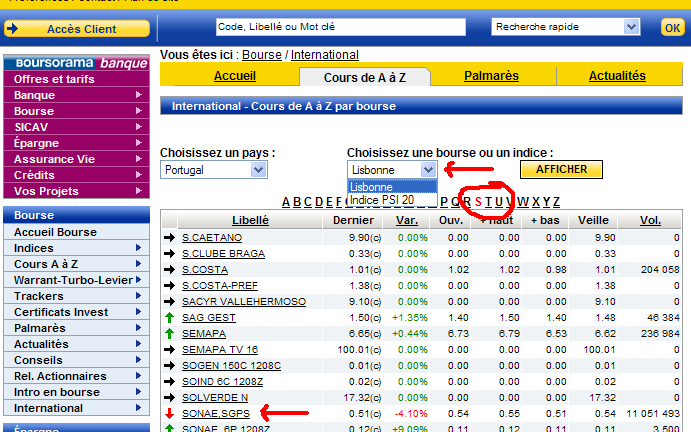Viewport: 691px width, 432px height.
Task: Click the black arrow beside S.CAETANO
Action: [169, 238]
